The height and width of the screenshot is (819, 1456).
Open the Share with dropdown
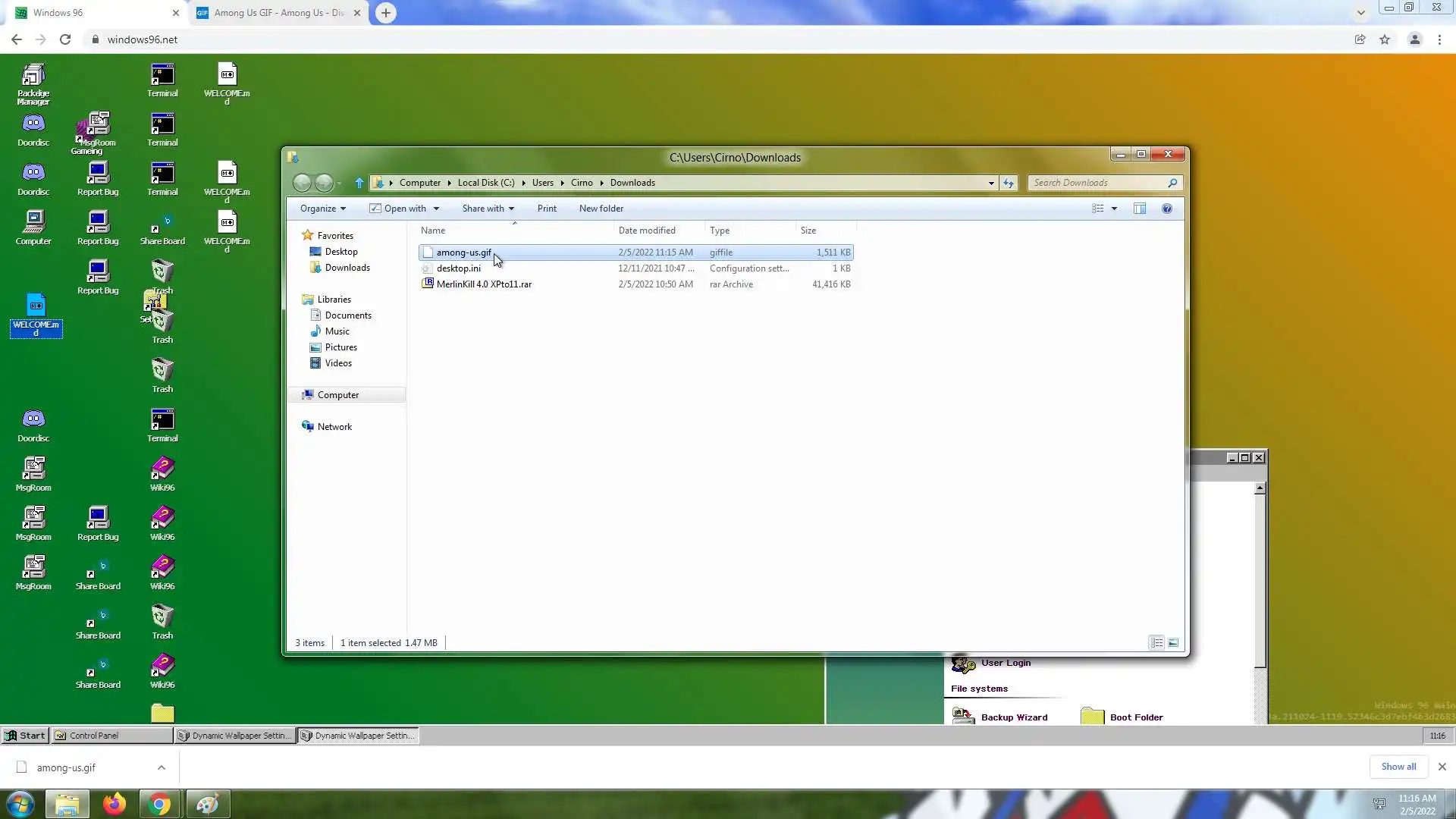pyautogui.click(x=488, y=209)
